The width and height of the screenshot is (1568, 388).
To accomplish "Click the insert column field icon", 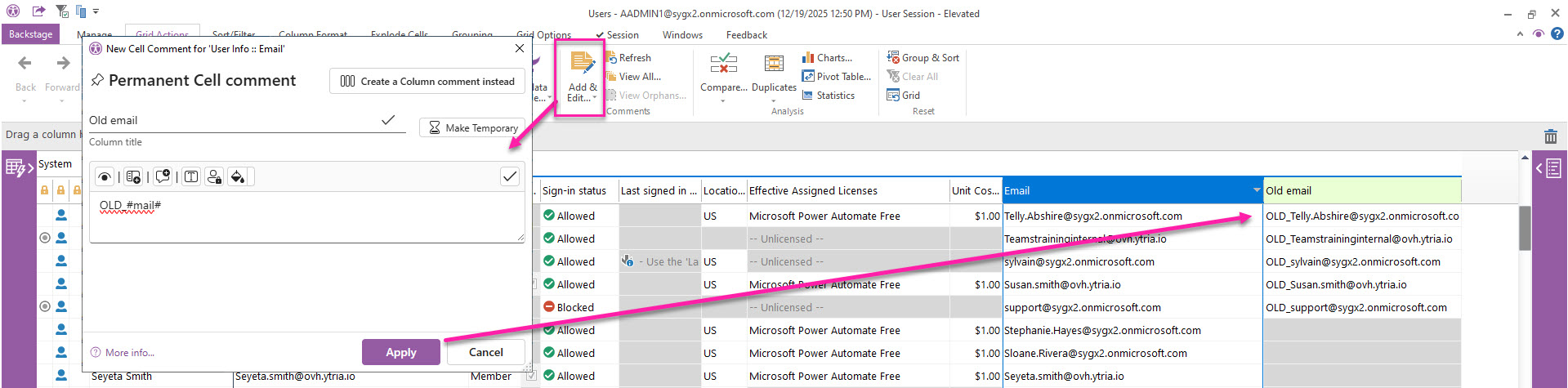I will pyautogui.click(x=134, y=176).
